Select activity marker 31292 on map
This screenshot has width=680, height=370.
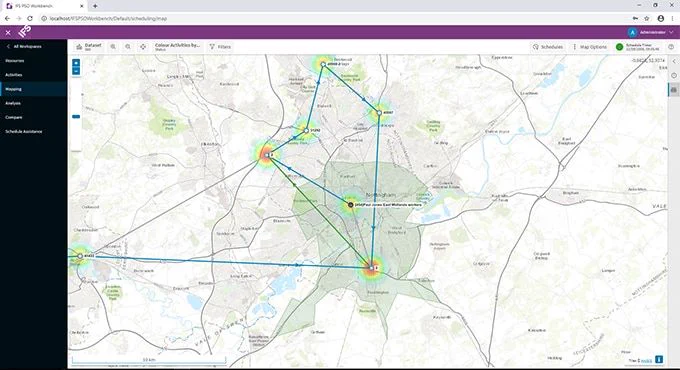pyautogui.click(x=306, y=131)
